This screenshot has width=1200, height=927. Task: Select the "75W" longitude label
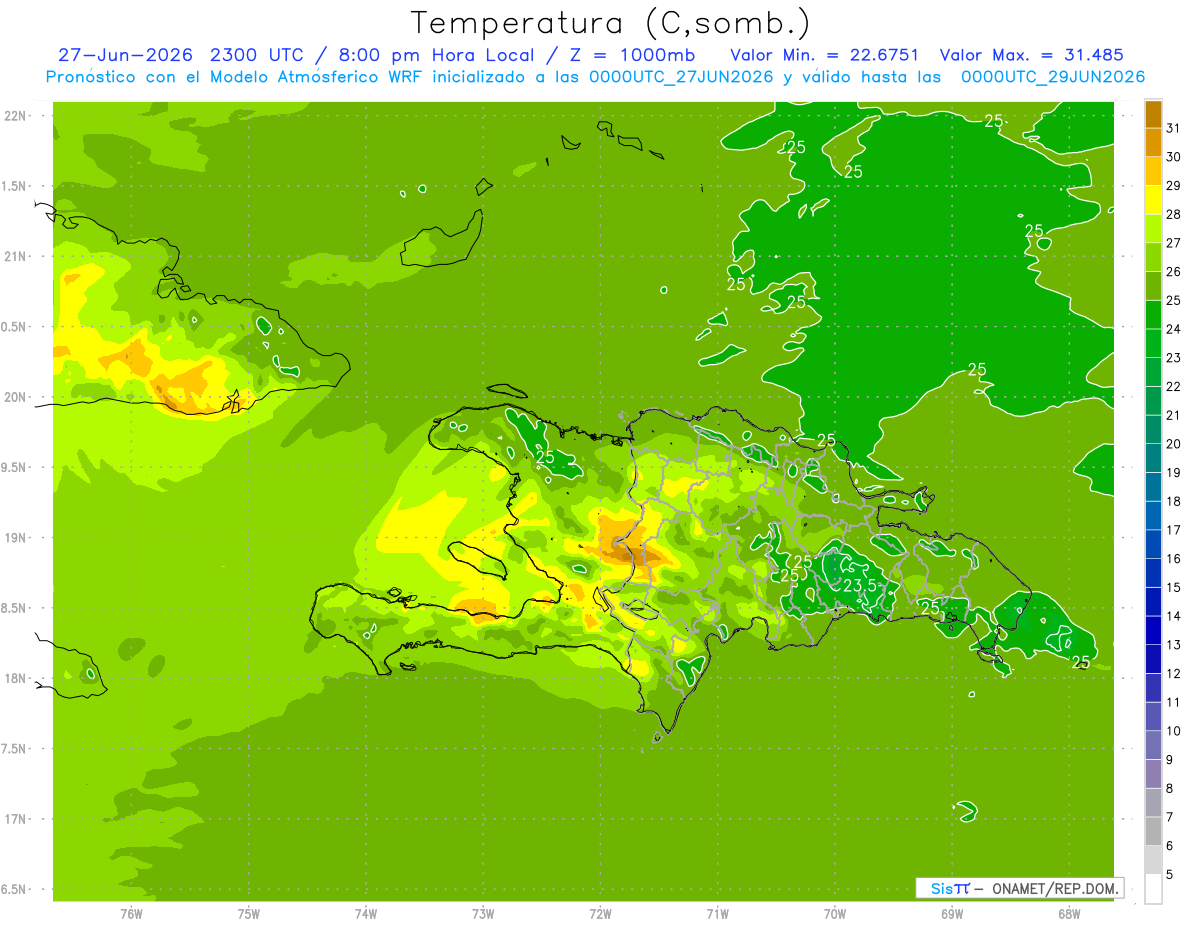[249, 914]
